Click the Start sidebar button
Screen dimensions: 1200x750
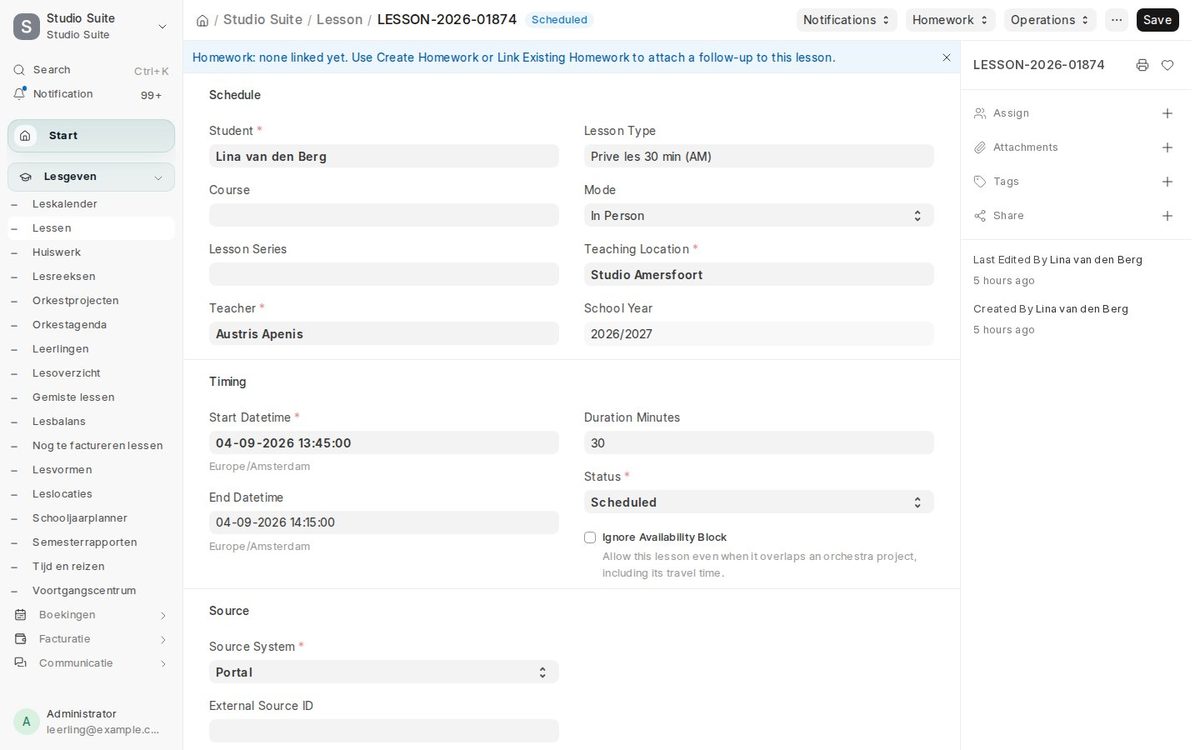pyautogui.click(x=91, y=136)
